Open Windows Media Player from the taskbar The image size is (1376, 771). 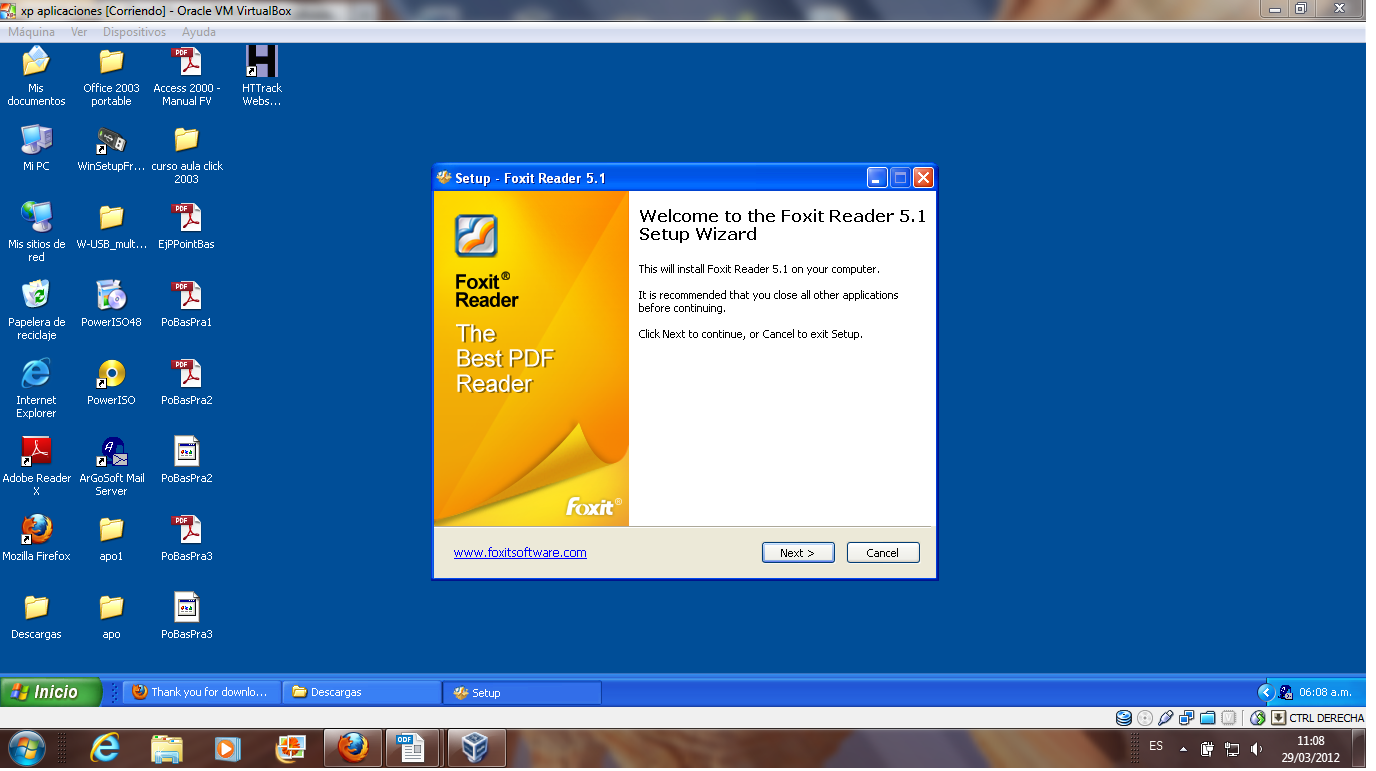pyautogui.click(x=229, y=748)
